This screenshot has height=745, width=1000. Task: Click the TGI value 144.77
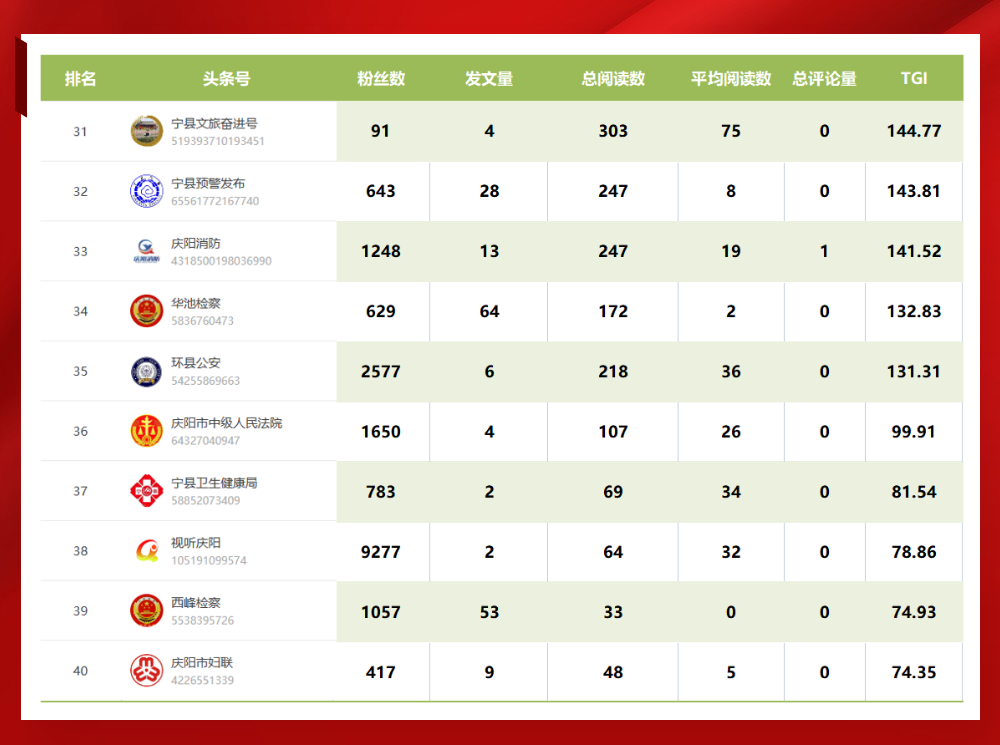pyautogui.click(x=914, y=131)
